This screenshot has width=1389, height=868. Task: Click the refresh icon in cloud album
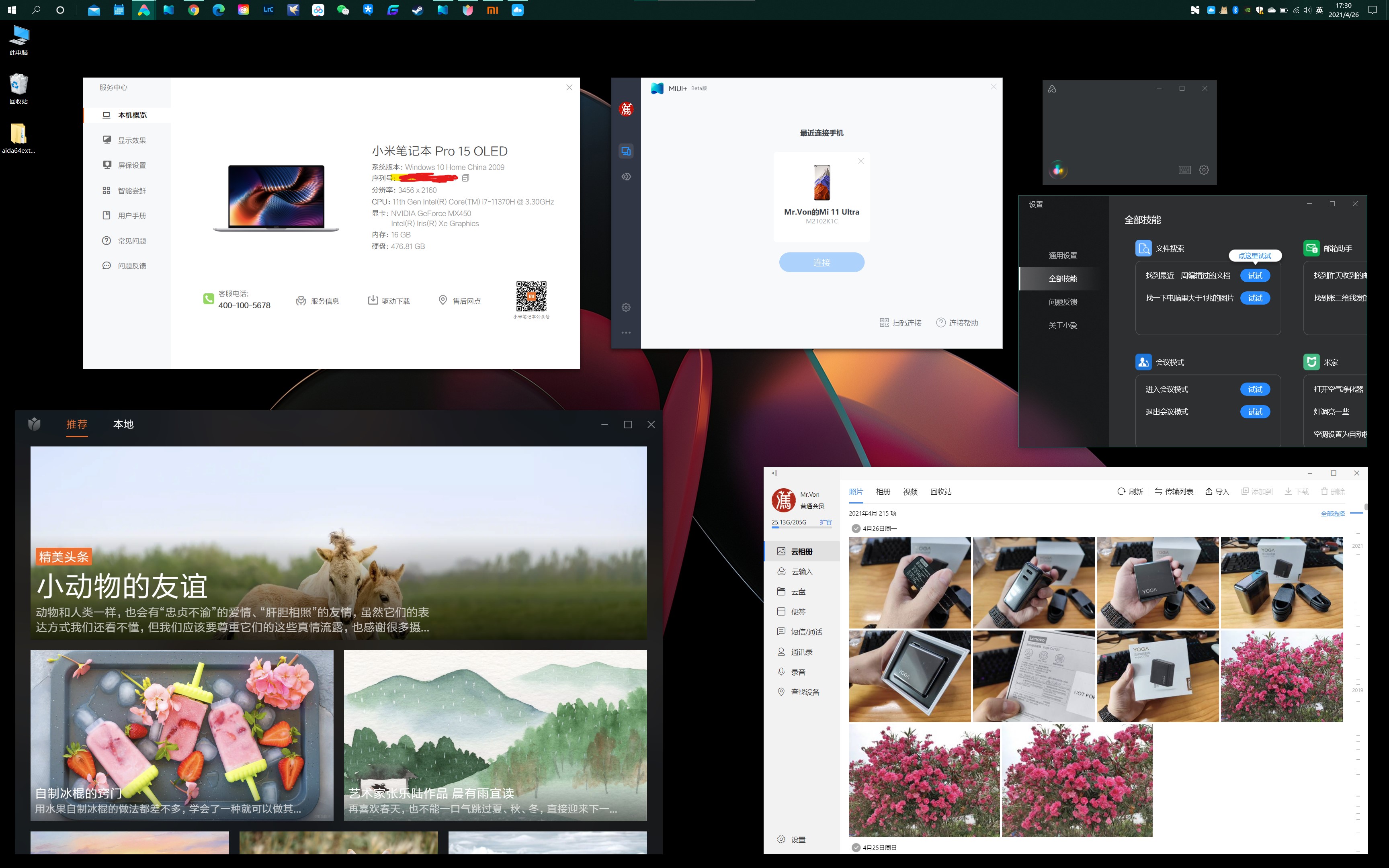[1121, 491]
